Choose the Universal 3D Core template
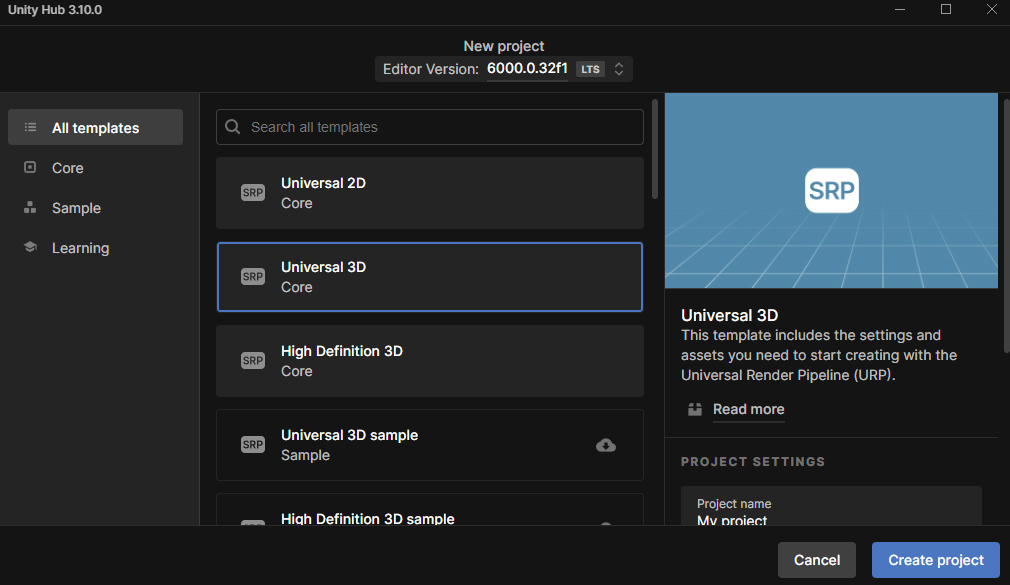 pos(430,277)
